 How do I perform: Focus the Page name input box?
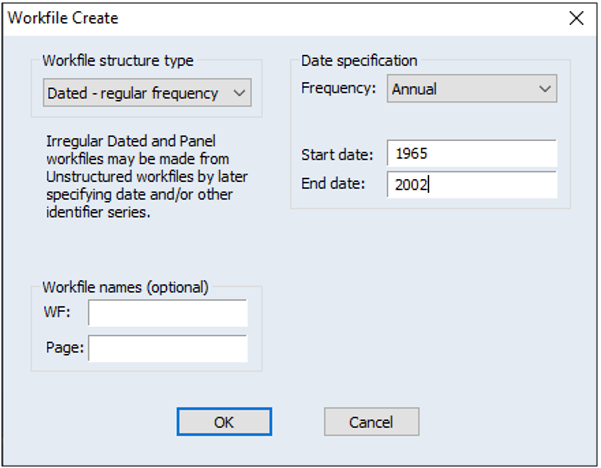pos(167,348)
